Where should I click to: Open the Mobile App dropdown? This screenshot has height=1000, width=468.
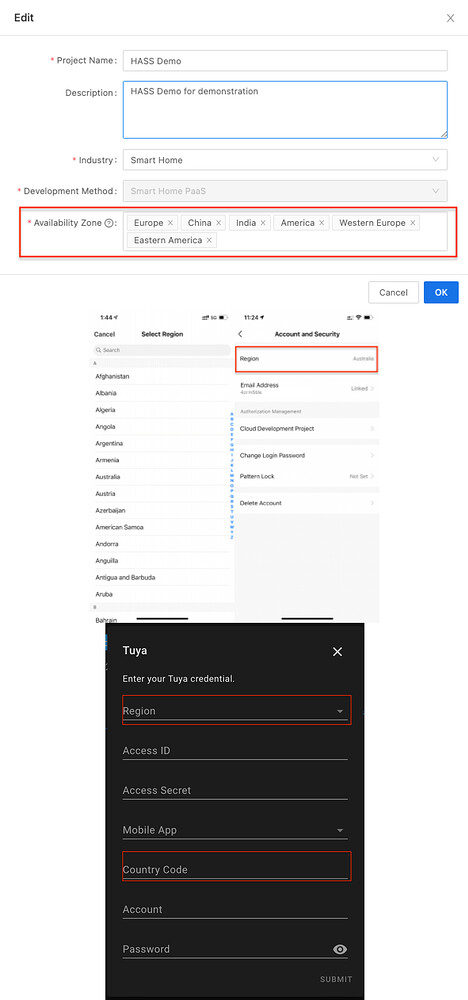pyautogui.click(x=235, y=830)
